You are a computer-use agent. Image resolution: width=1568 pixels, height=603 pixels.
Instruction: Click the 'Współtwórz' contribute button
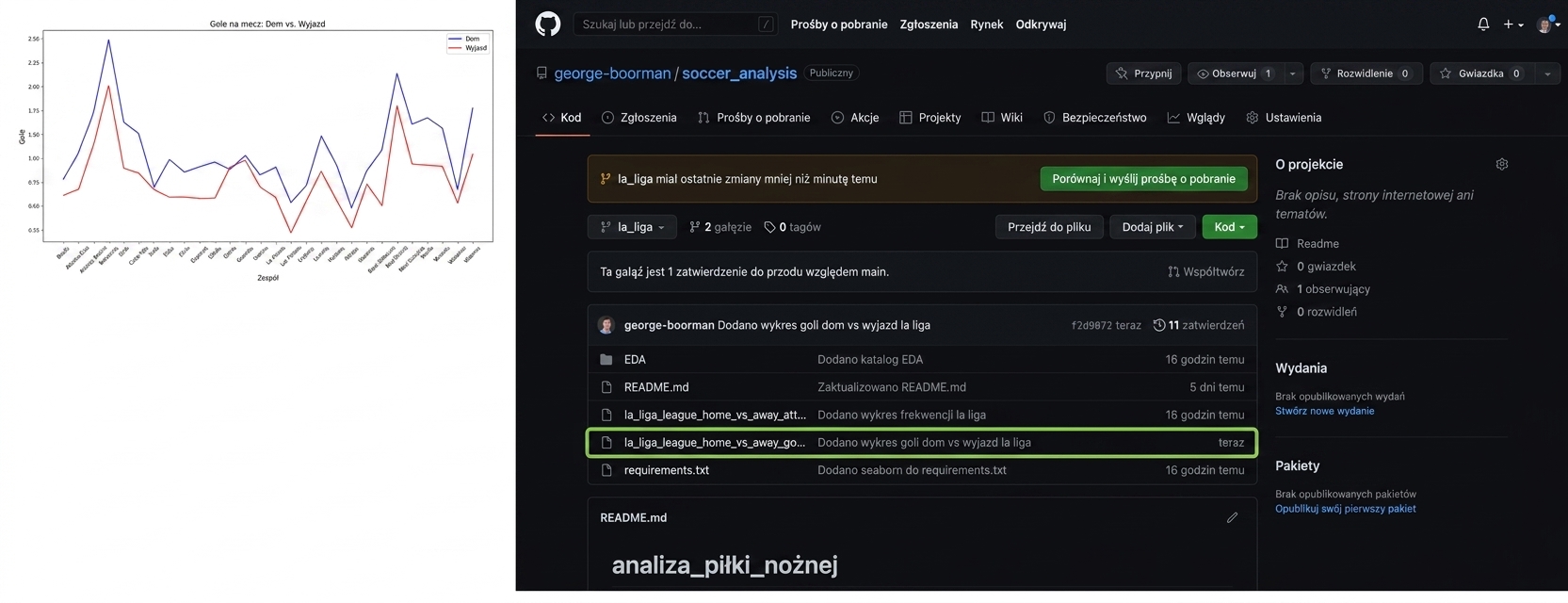coord(1206,271)
